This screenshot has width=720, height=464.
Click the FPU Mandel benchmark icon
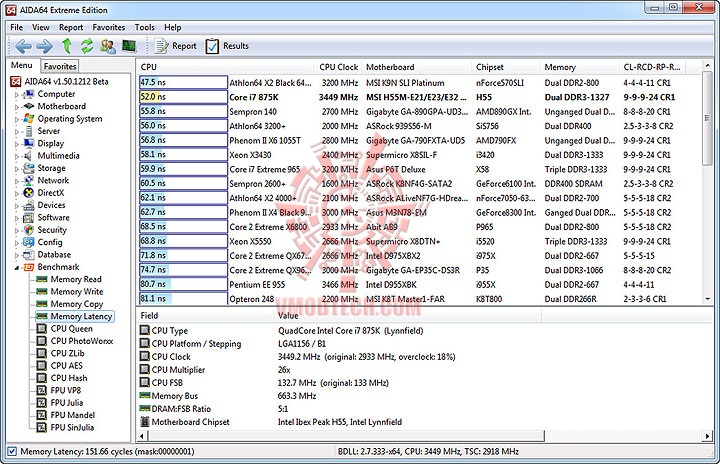(42, 415)
